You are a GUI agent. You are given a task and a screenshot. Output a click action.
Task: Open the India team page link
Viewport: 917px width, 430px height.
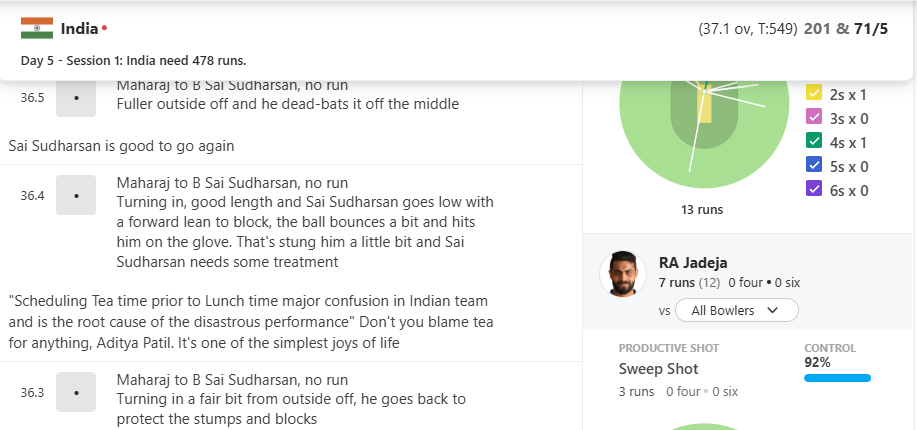pos(79,28)
